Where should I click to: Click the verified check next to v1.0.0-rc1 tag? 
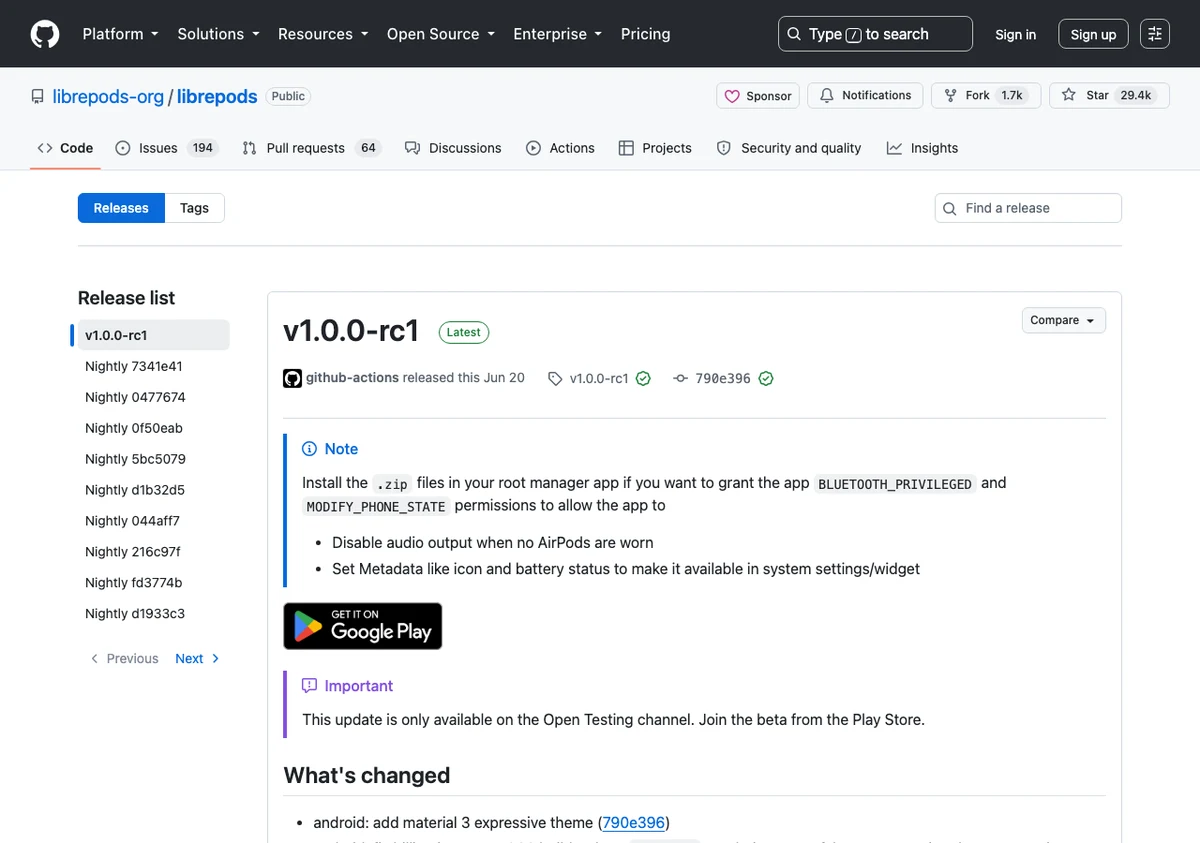(x=643, y=379)
